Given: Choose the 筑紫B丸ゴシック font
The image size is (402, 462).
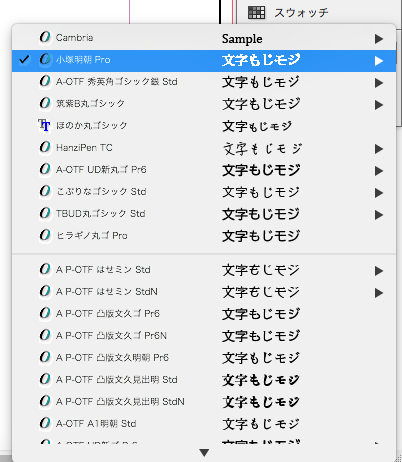Looking at the screenshot, I should (204, 104).
